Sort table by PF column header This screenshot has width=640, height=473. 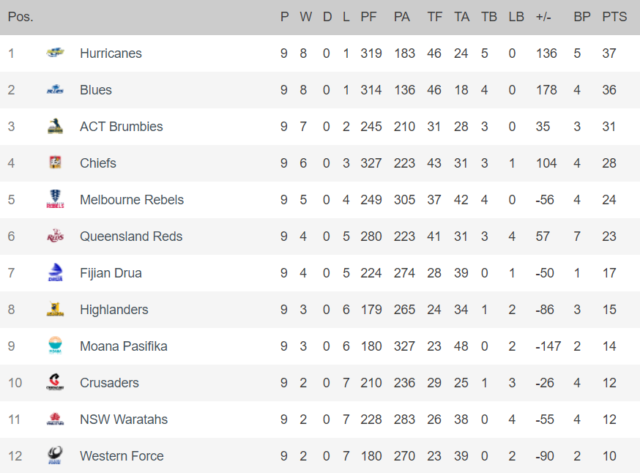click(x=368, y=17)
